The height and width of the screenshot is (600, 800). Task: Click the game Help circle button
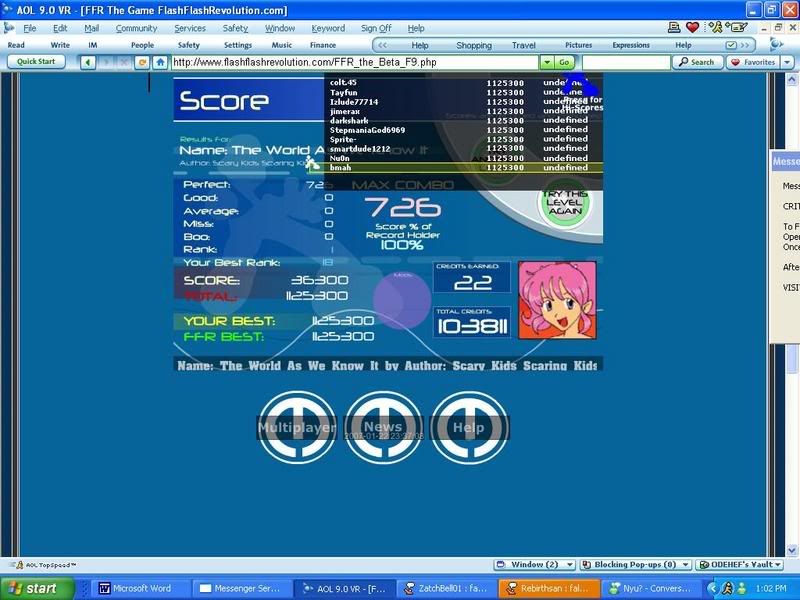coord(469,428)
